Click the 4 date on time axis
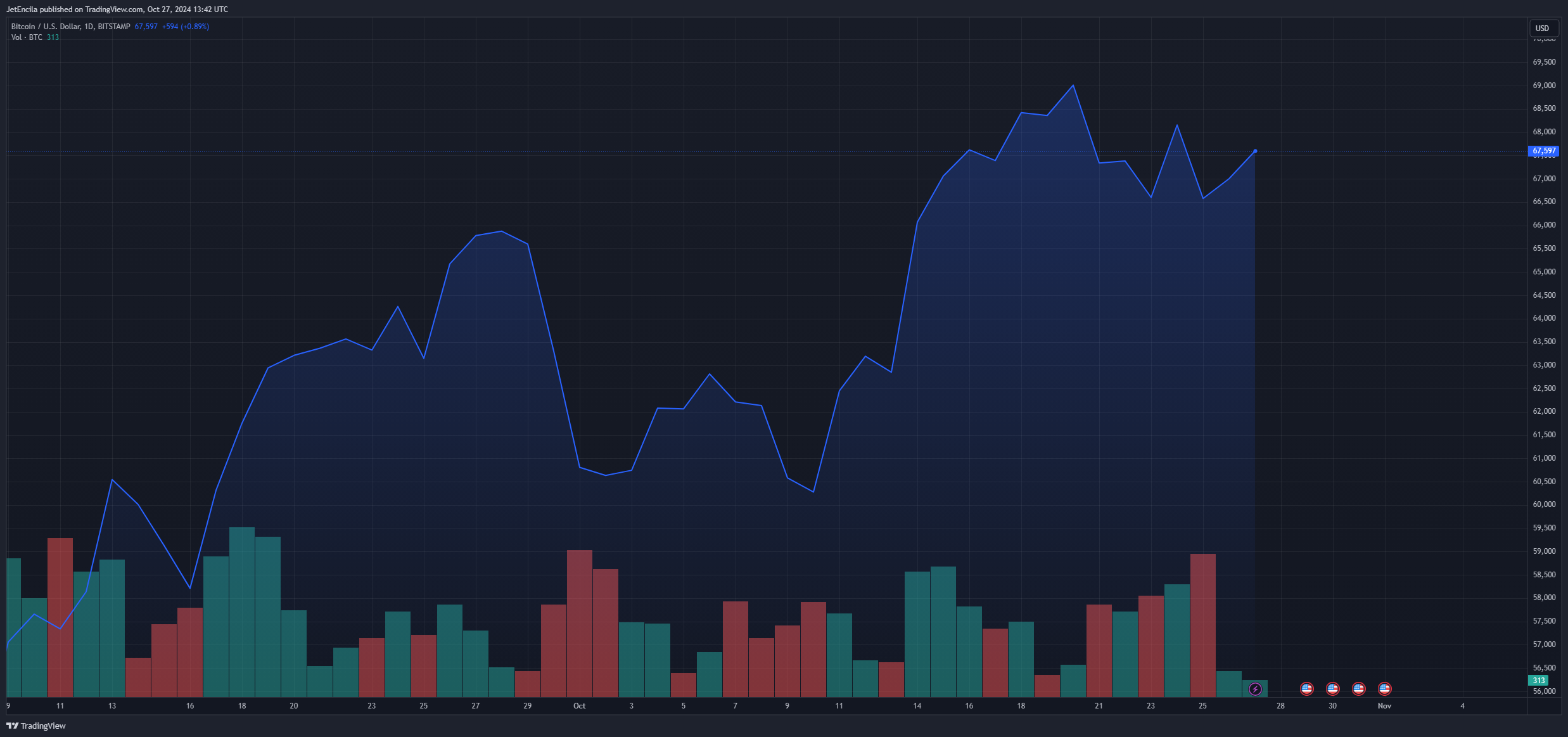This screenshot has width=1568, height=737. pos(1462,706)
